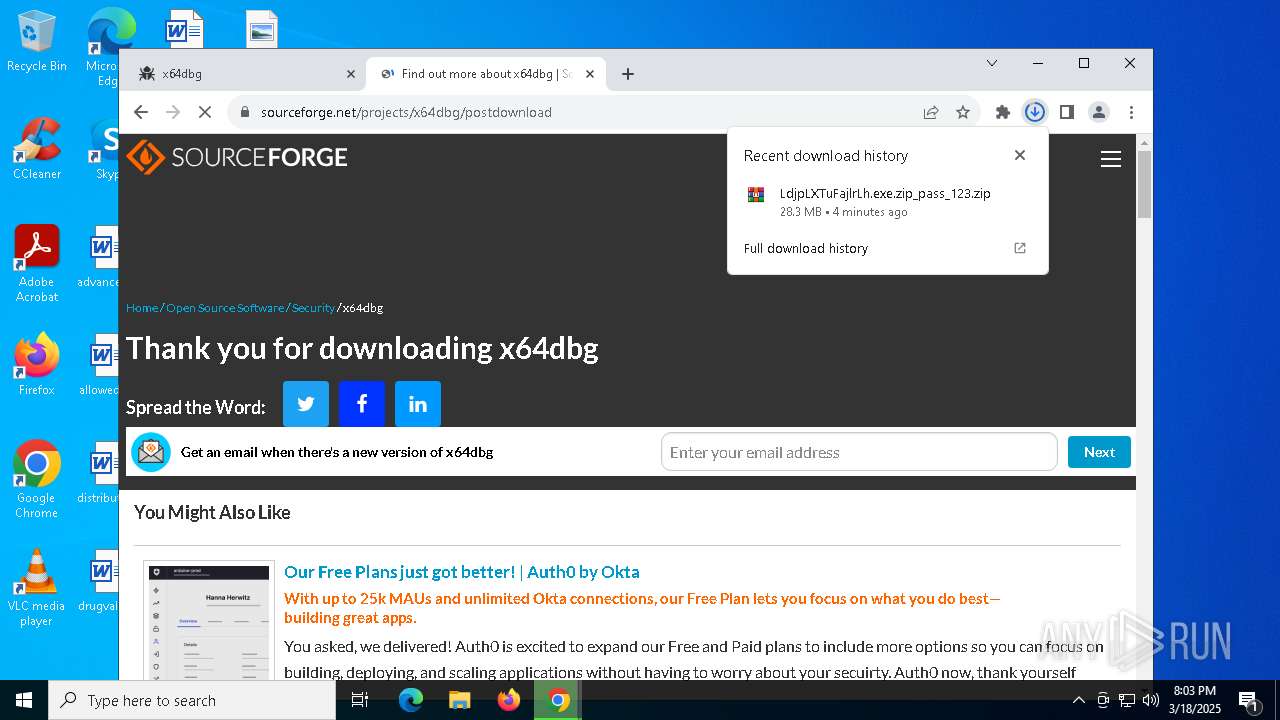Screen dimensions: 1280x720
Task: Open Chrome three-dot menu
Action: [x=1131, y=112]
